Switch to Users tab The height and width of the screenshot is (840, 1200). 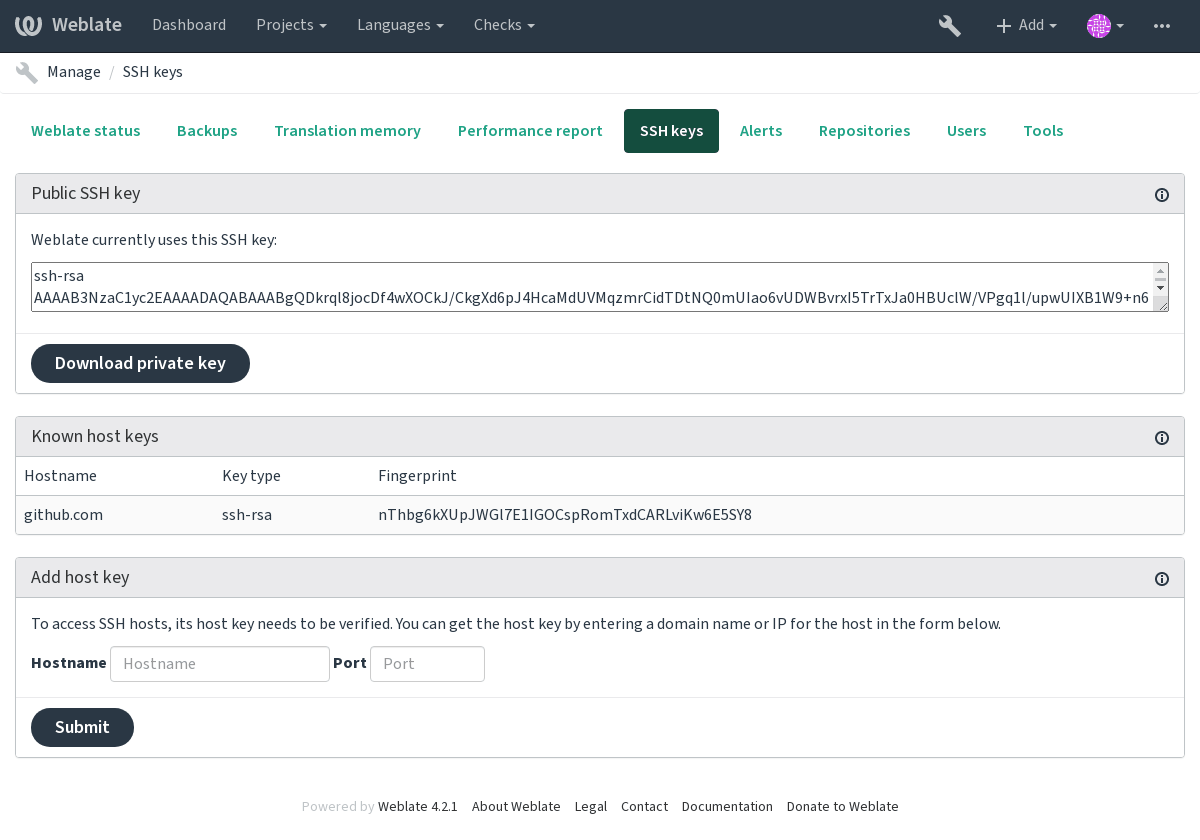coord(966,131)
